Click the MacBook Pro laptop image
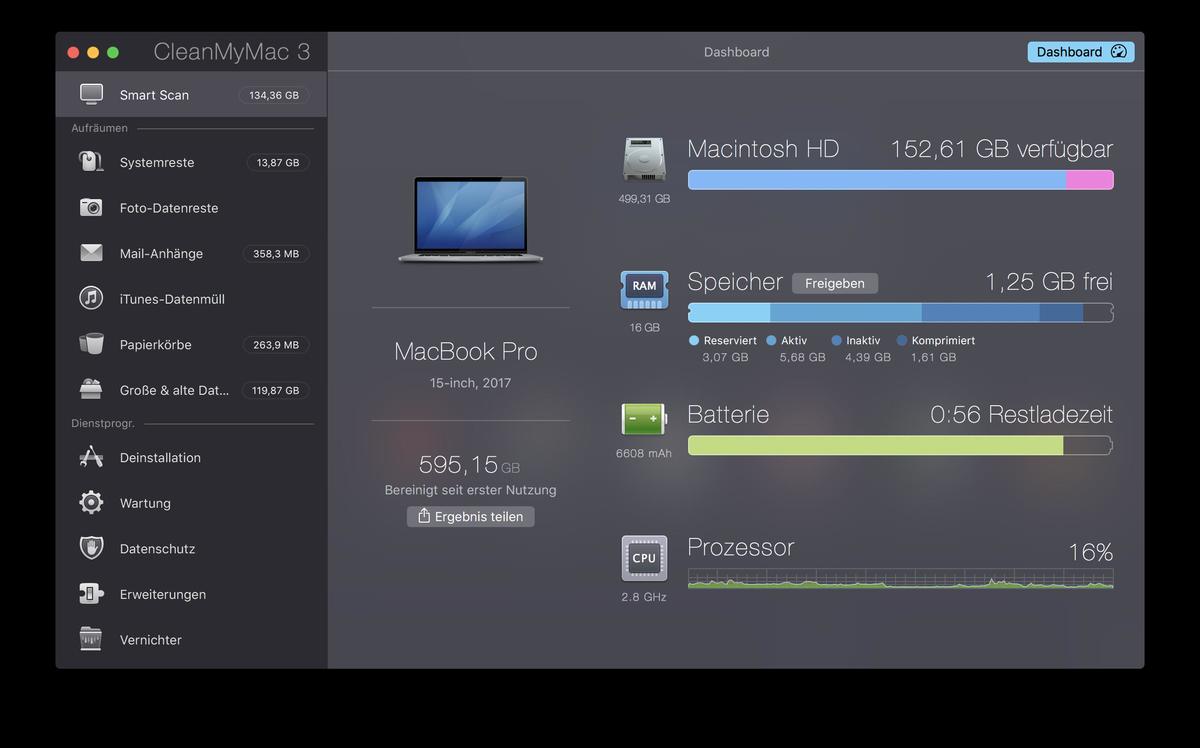This screenshot has width=1200, height=748. pyautogui.click(x=470, y=220)
